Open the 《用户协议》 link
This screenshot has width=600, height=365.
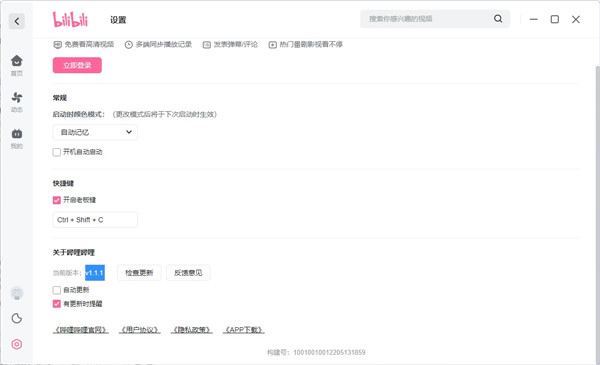click(140, 330)
